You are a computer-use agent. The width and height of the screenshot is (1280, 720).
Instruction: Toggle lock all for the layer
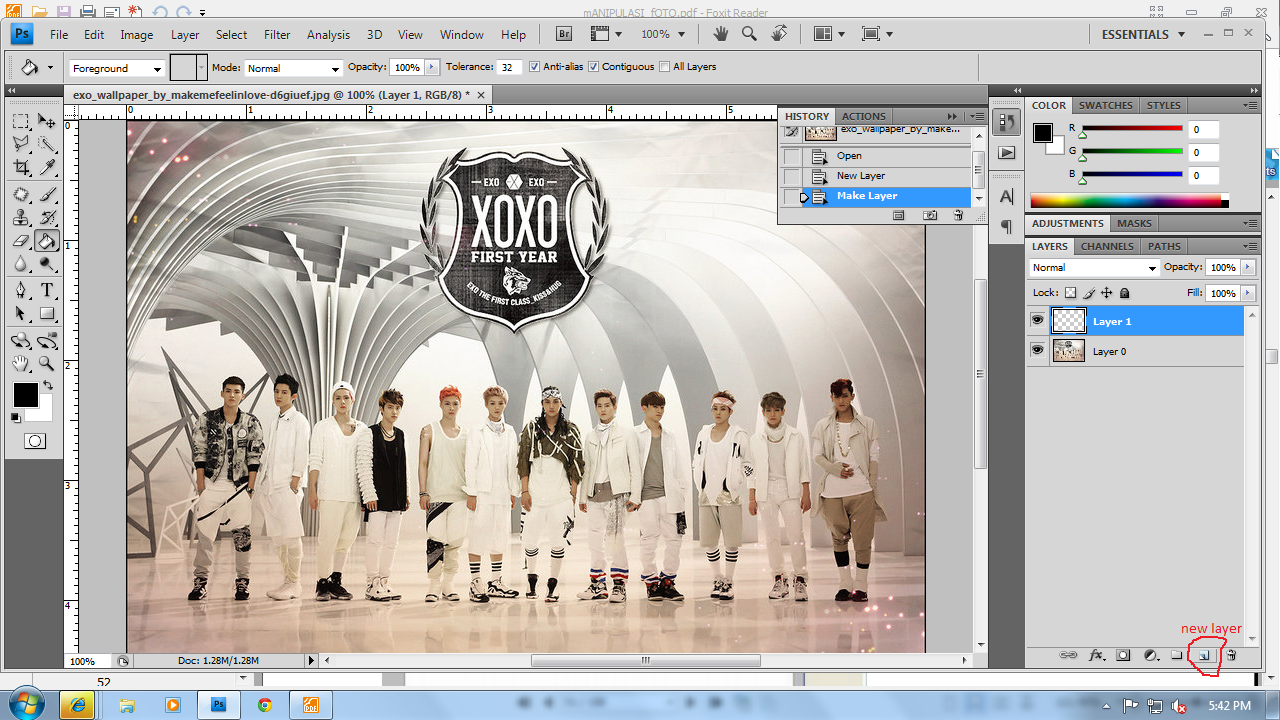[x=1125, y=293]
